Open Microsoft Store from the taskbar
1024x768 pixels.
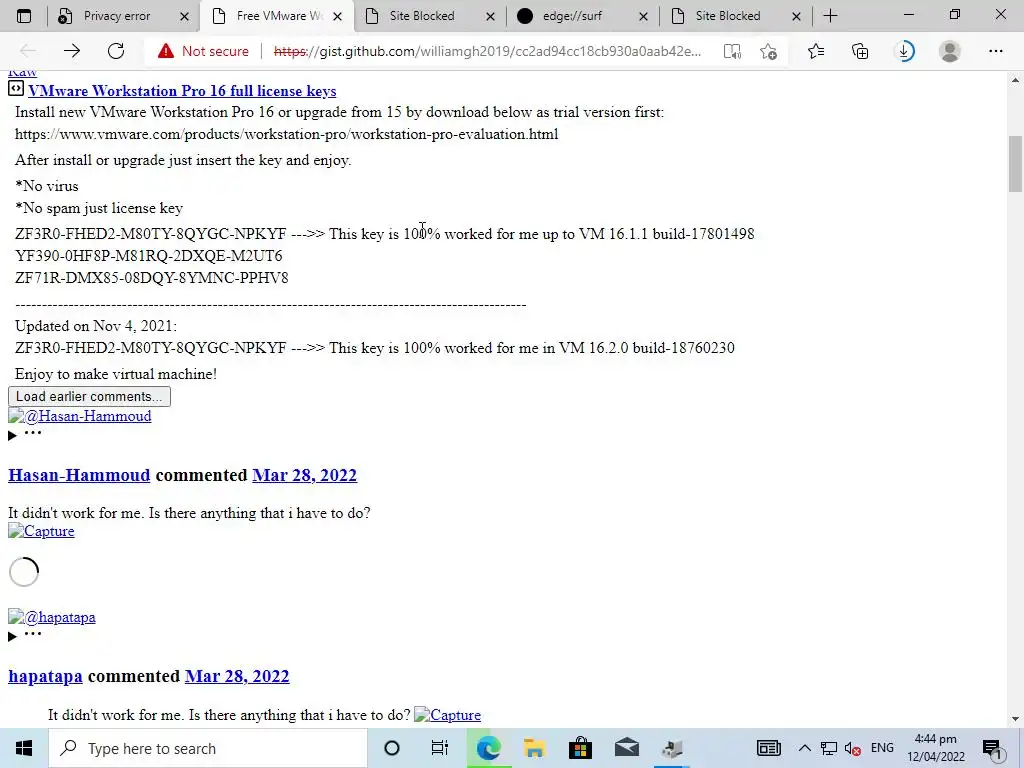[x=580, y=748]
